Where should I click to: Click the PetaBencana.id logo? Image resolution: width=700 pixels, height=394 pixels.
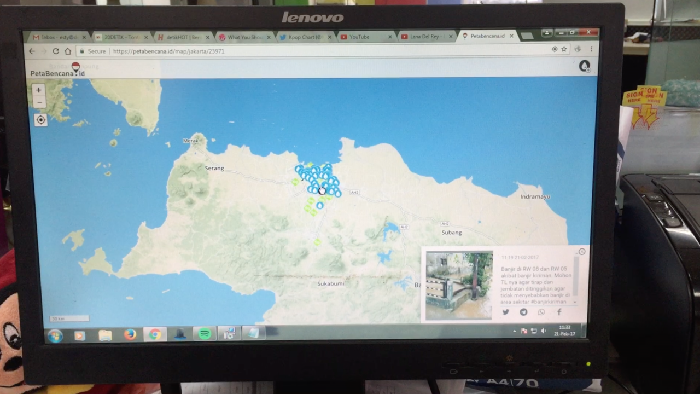pos(58,70)
